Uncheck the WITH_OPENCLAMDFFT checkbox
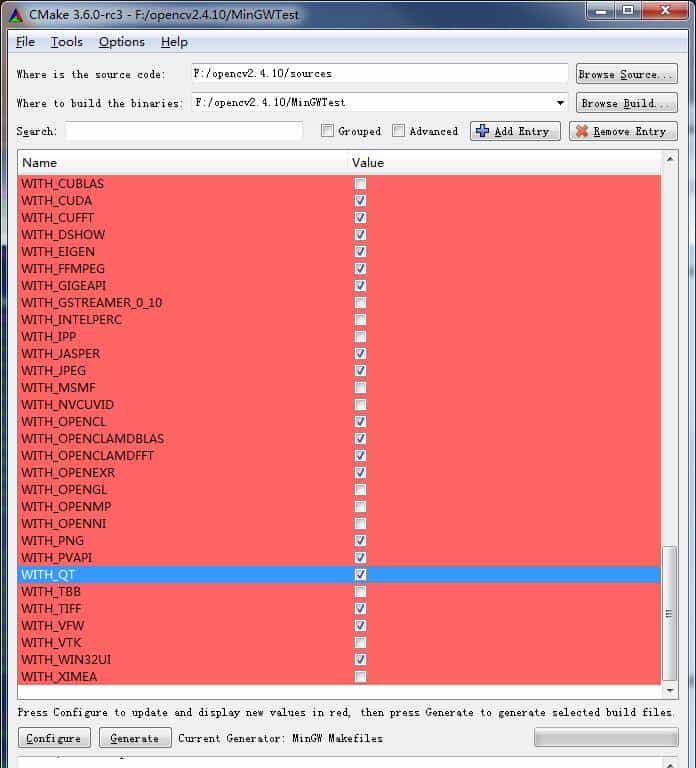The image size is (696, 768). pos(360,456)
